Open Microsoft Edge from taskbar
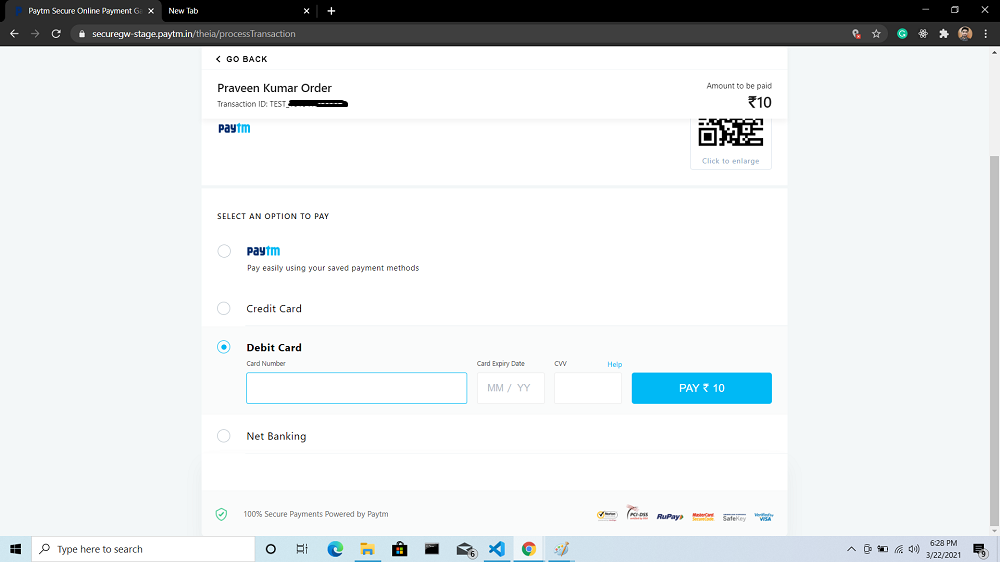 coord(335,549)
